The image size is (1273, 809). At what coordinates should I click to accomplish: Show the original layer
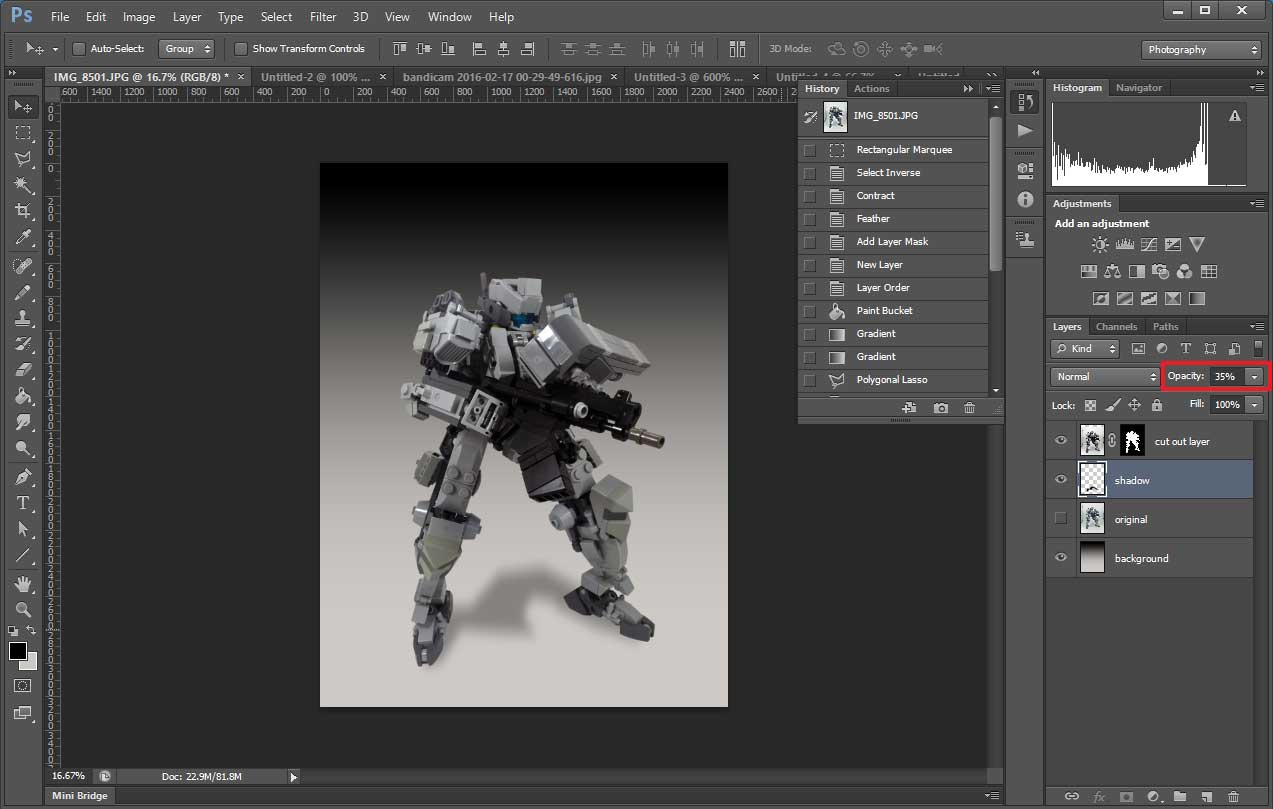coord(1061,519)
